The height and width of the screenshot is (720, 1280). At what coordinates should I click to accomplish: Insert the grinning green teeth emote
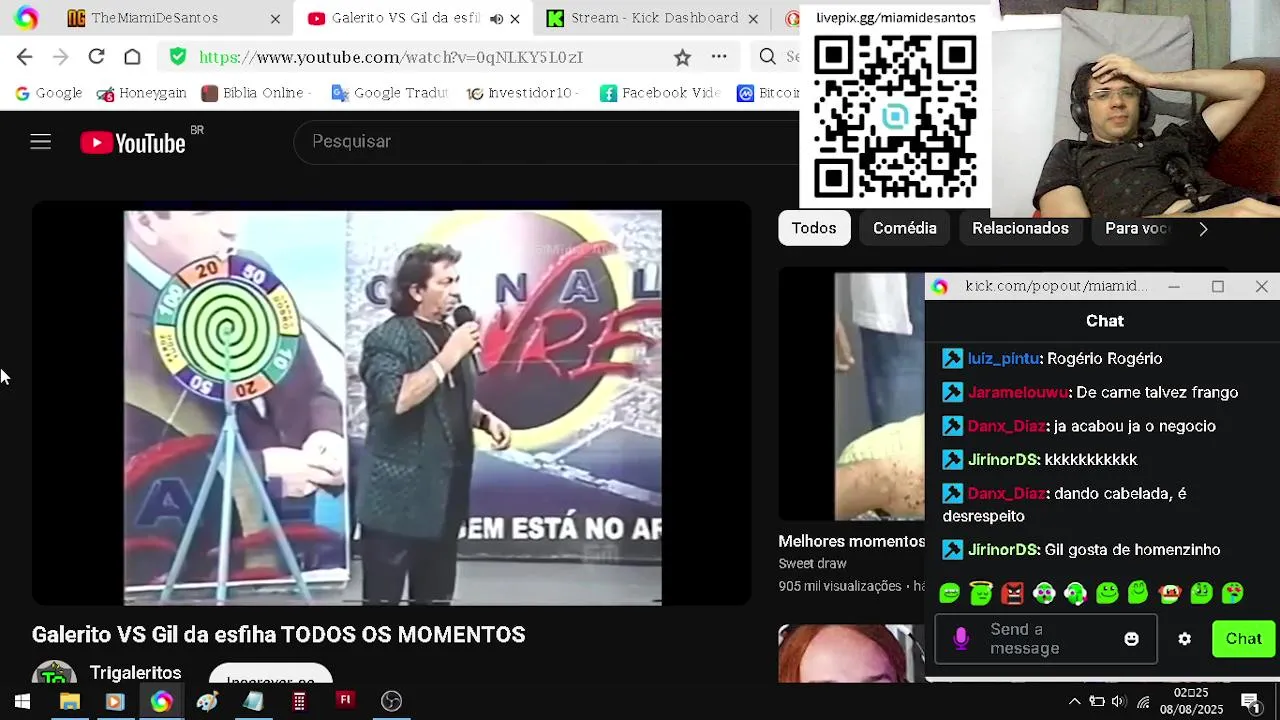(949, 593)
